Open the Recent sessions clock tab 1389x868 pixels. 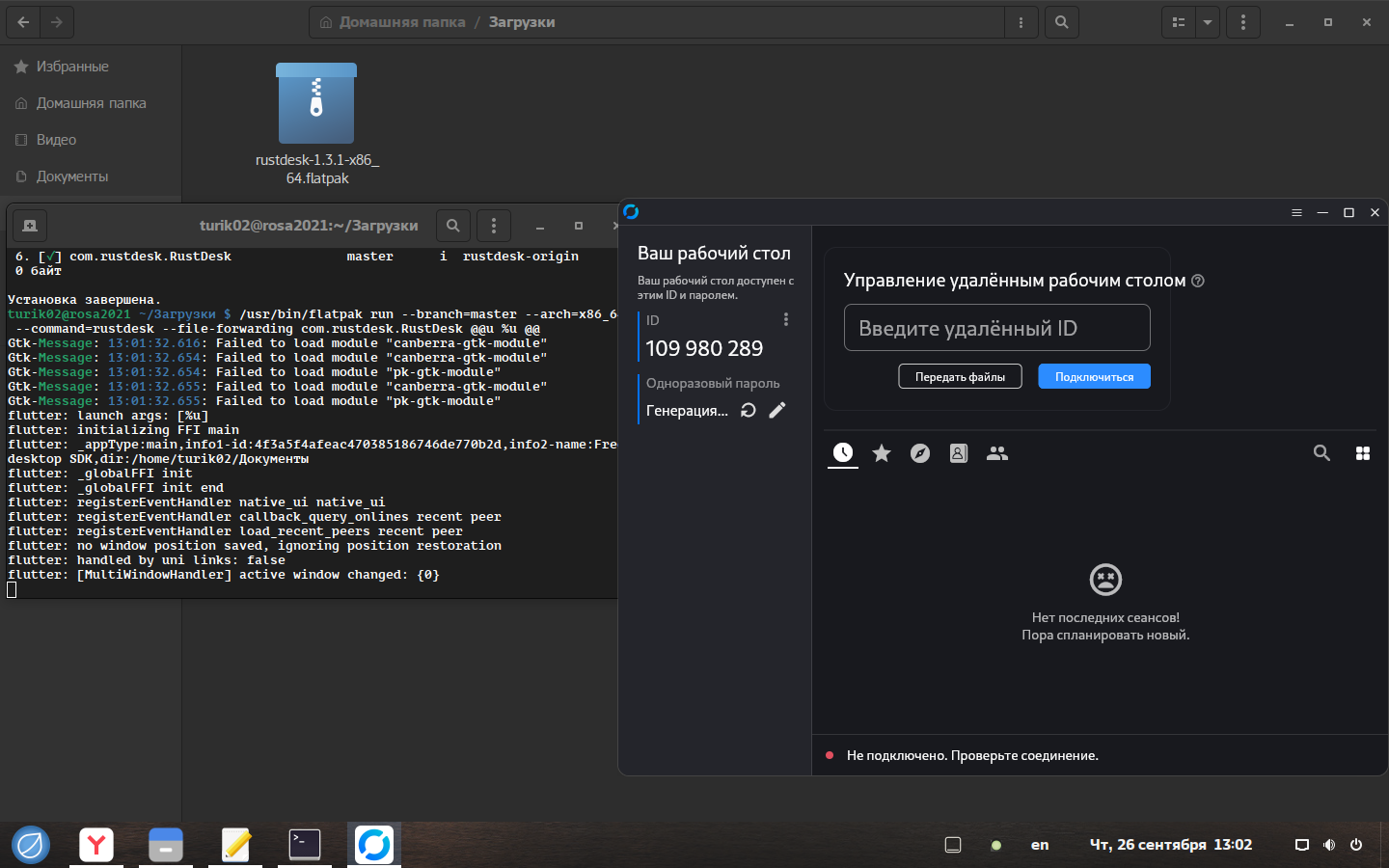click(x=843, y=453)
